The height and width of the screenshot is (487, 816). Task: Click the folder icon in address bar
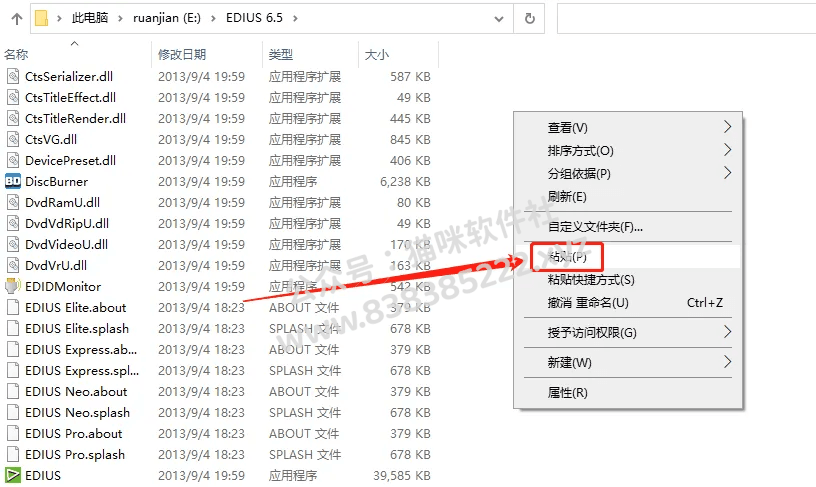click(x=42, y=18)
